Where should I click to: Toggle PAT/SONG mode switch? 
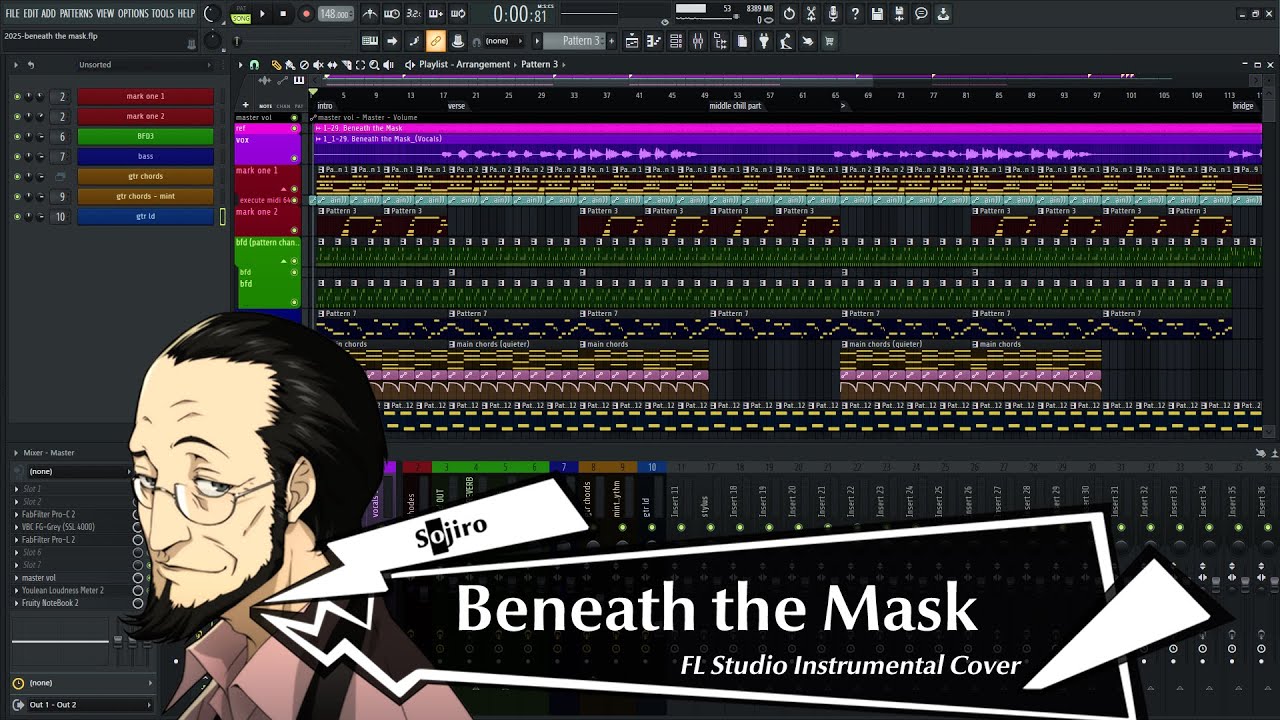coord(241,14)
